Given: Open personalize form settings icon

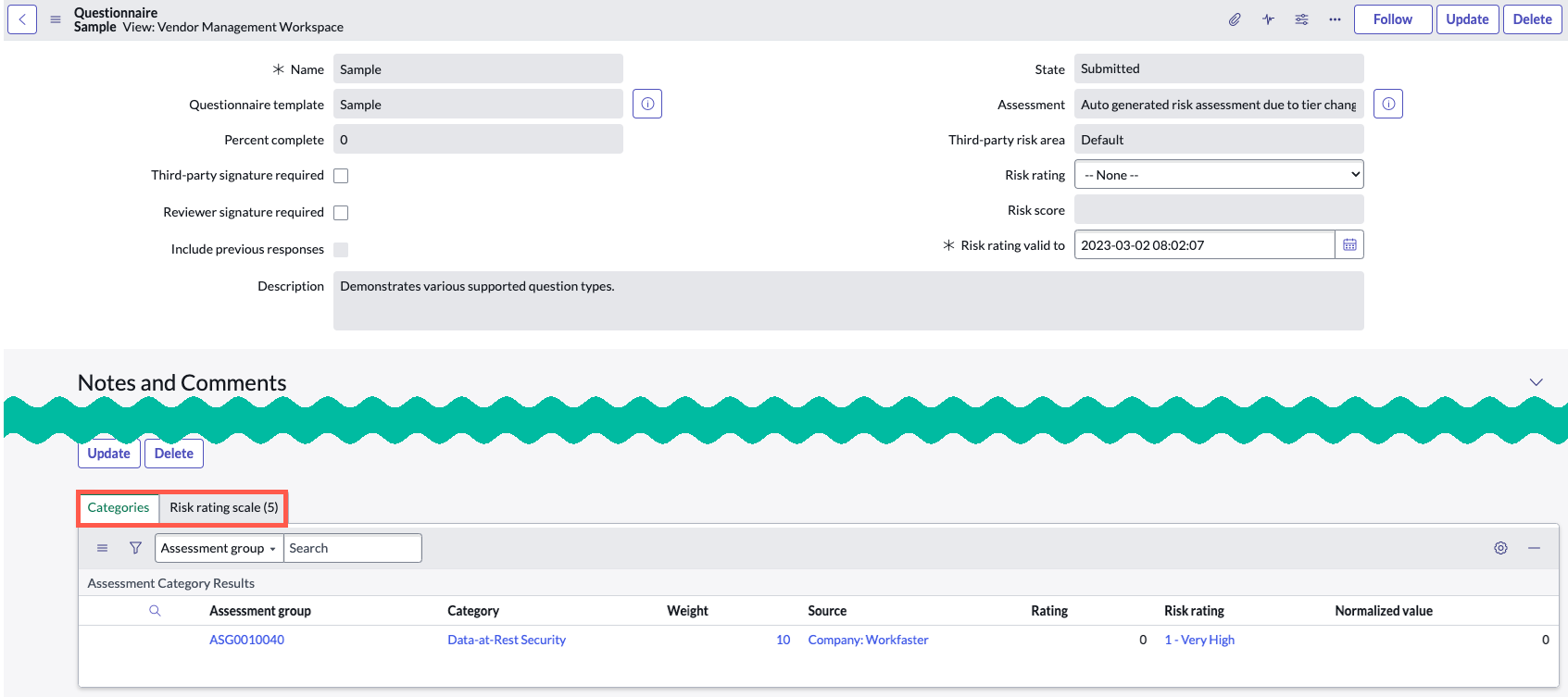Looking at the screenshot, I should click(x=1301, y=19).
